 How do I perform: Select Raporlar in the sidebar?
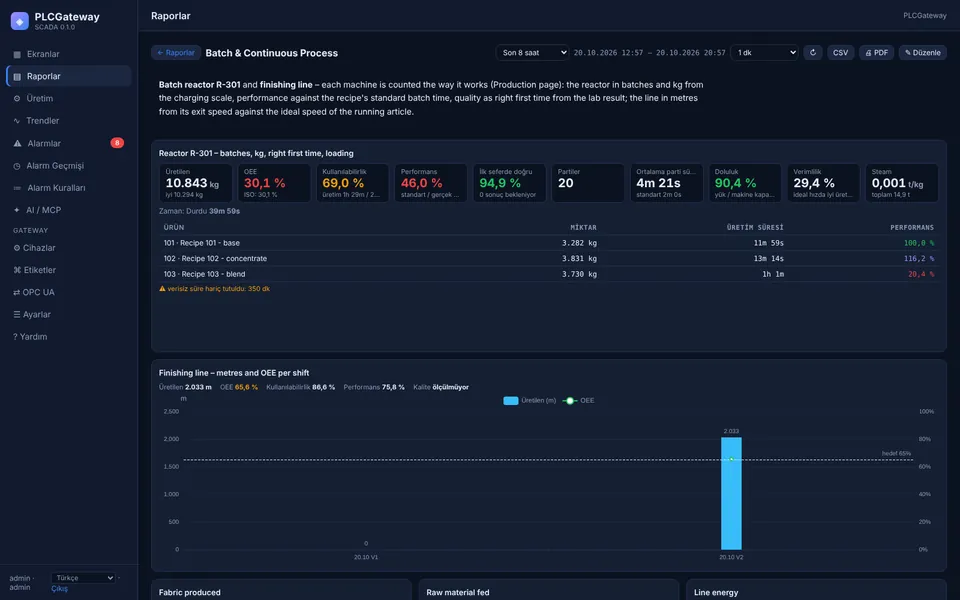point(69,77)
